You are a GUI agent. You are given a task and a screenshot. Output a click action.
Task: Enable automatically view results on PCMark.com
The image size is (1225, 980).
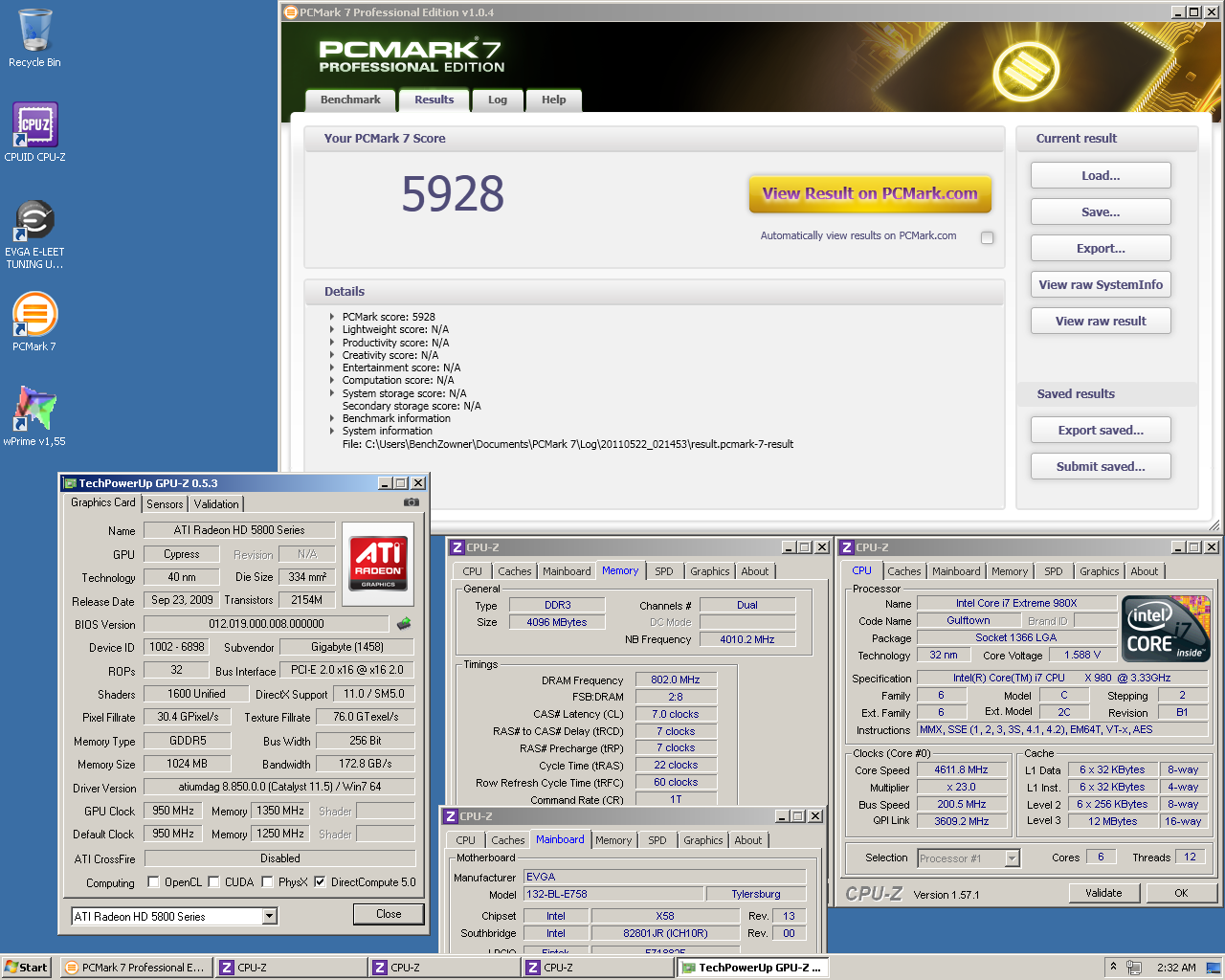click(987, 237)
